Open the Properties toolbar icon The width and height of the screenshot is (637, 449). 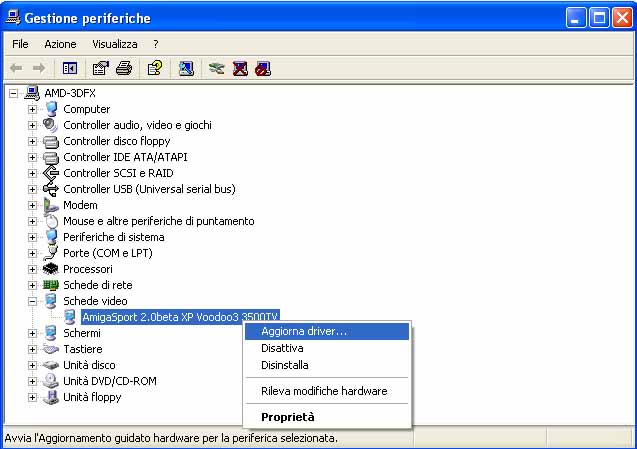[x=101, y=68]
